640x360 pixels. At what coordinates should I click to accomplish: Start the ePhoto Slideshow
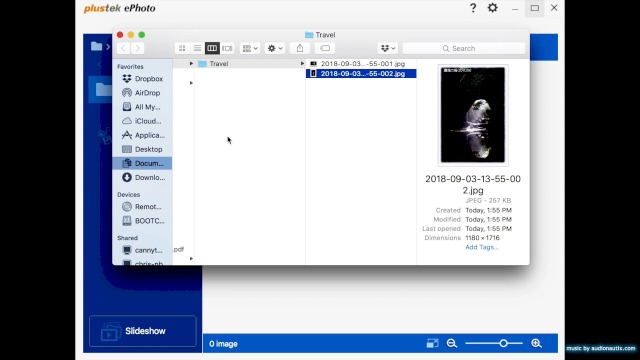[x=142, y=331]
